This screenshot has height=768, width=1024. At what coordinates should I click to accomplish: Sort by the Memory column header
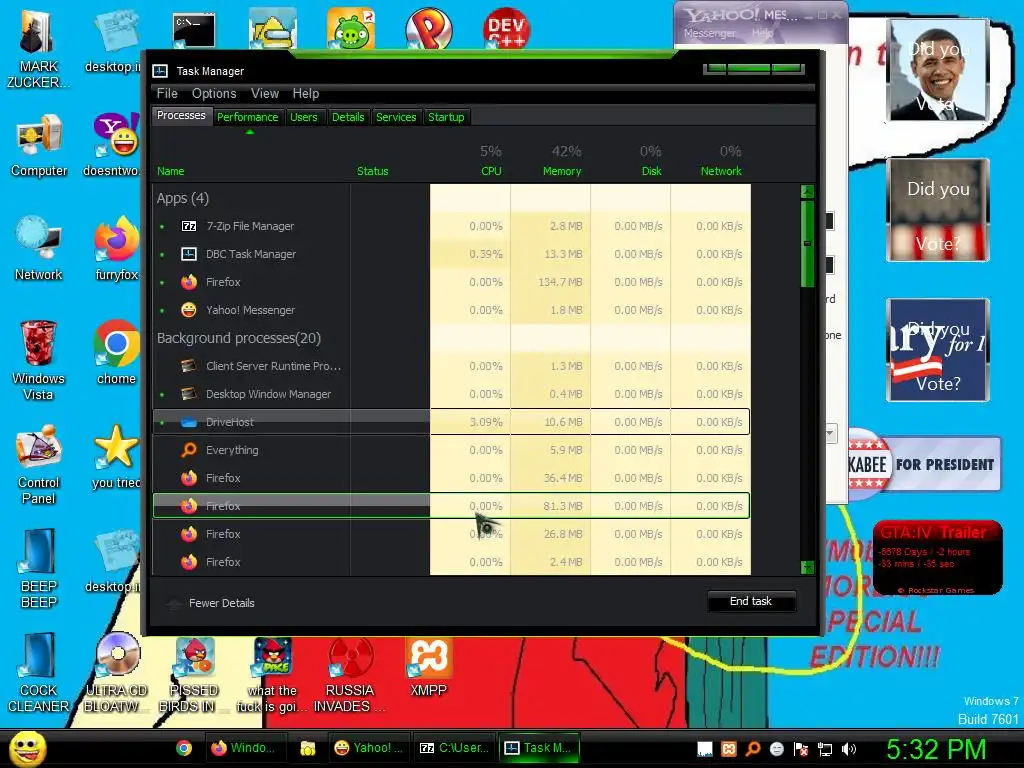point(562,171)
